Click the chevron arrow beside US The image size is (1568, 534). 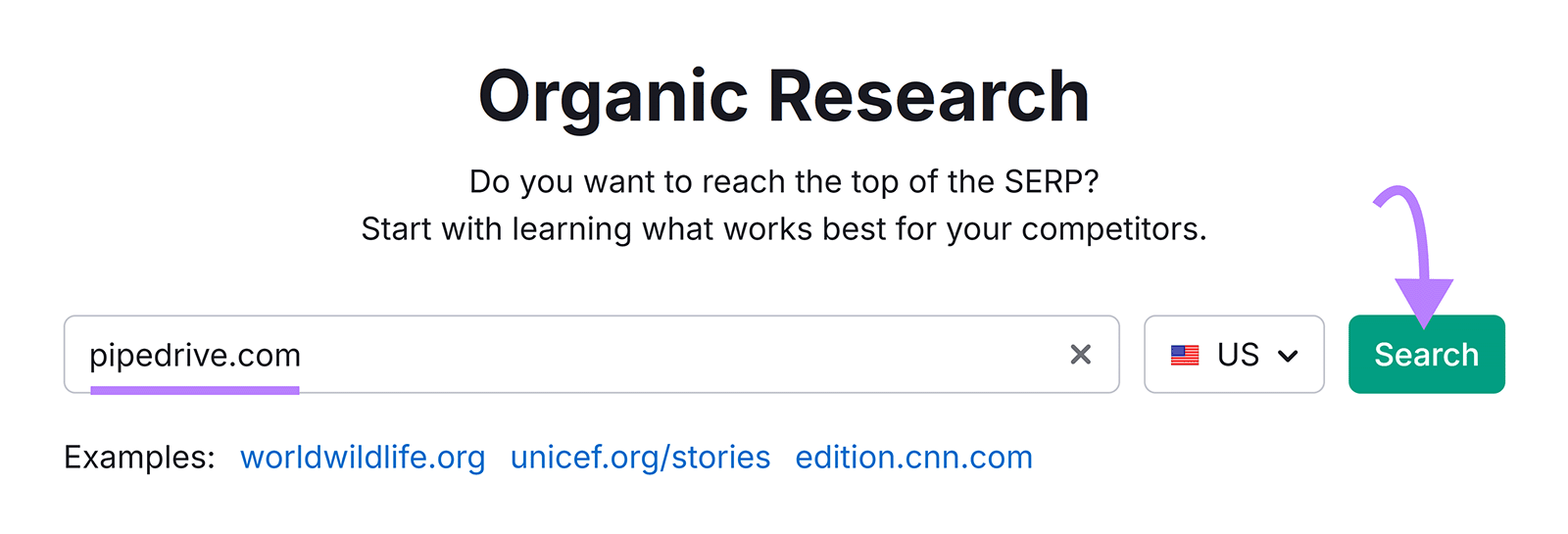[1289, 356]
